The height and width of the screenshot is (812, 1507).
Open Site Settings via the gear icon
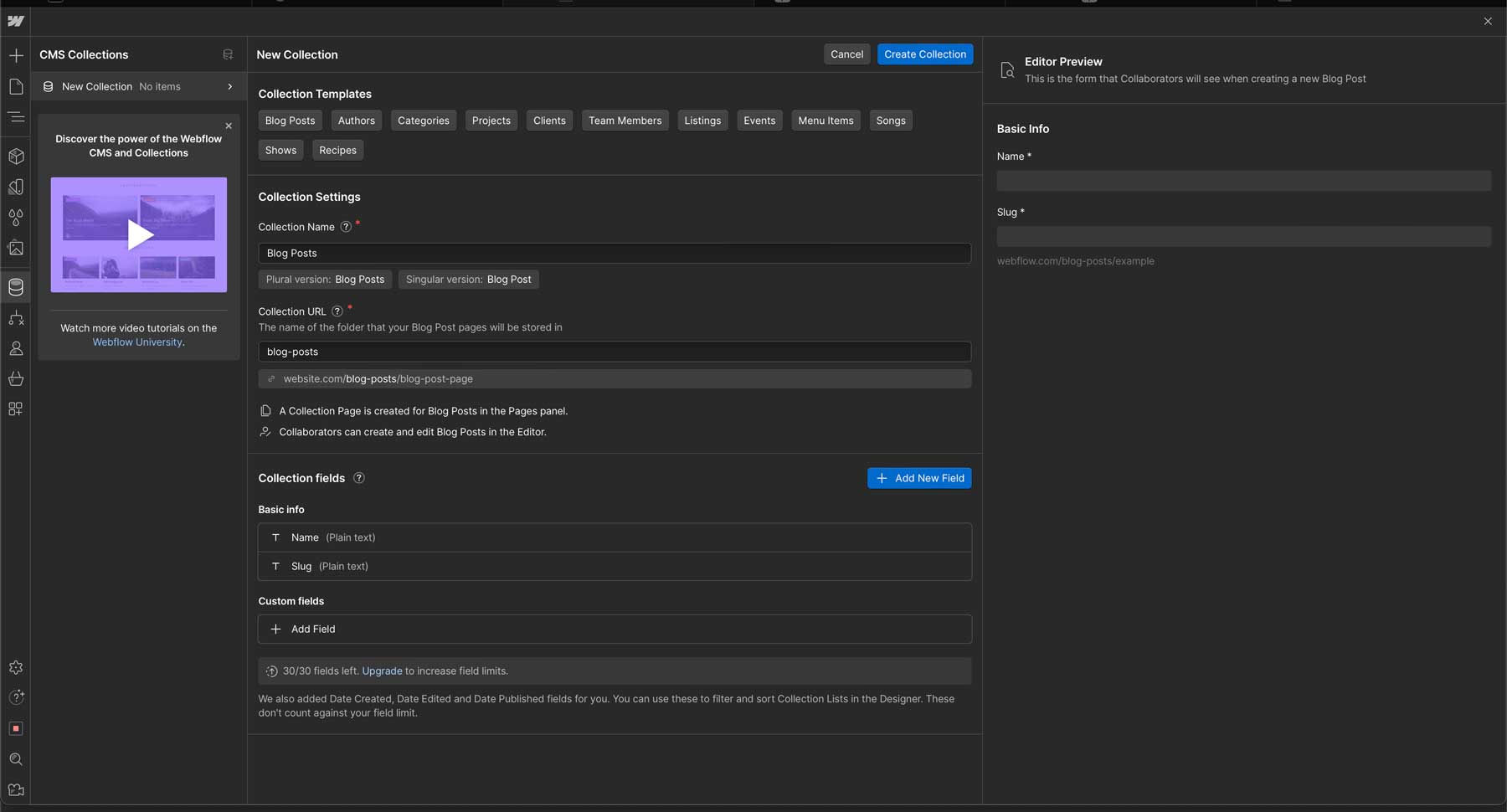tap(16, 667)
